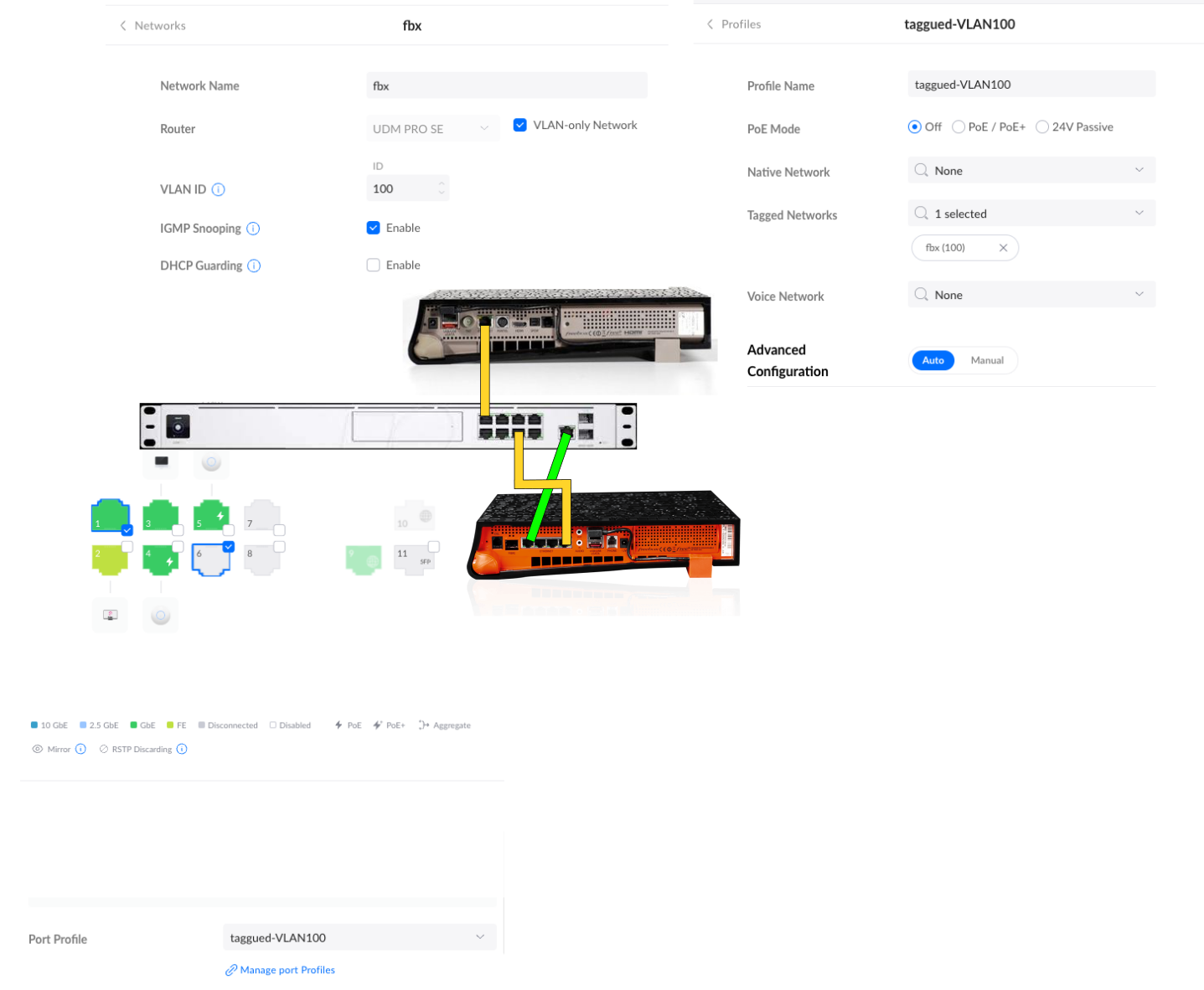Click the SFP port 11 icon
This screenshot has width=1204, height=990.
click(414, 558)
